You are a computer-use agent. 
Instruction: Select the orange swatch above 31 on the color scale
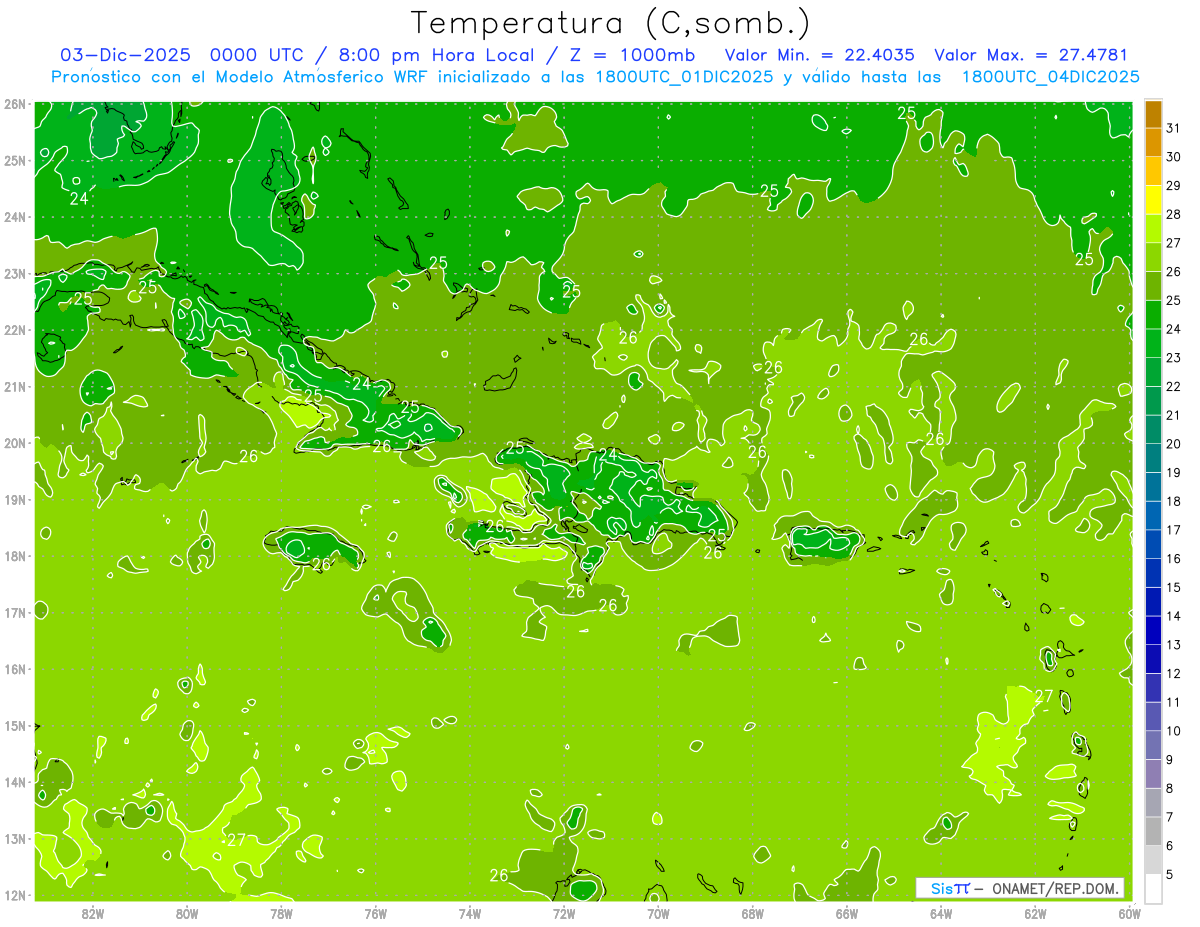(x=1154, y=114)
